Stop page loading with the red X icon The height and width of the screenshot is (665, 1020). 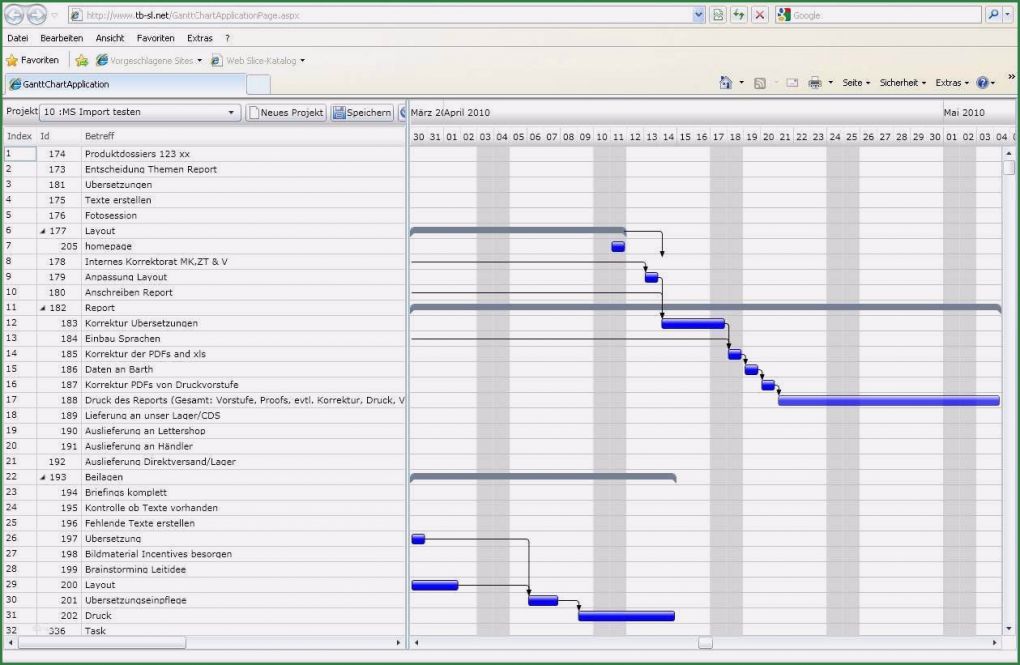coord(760,14)
